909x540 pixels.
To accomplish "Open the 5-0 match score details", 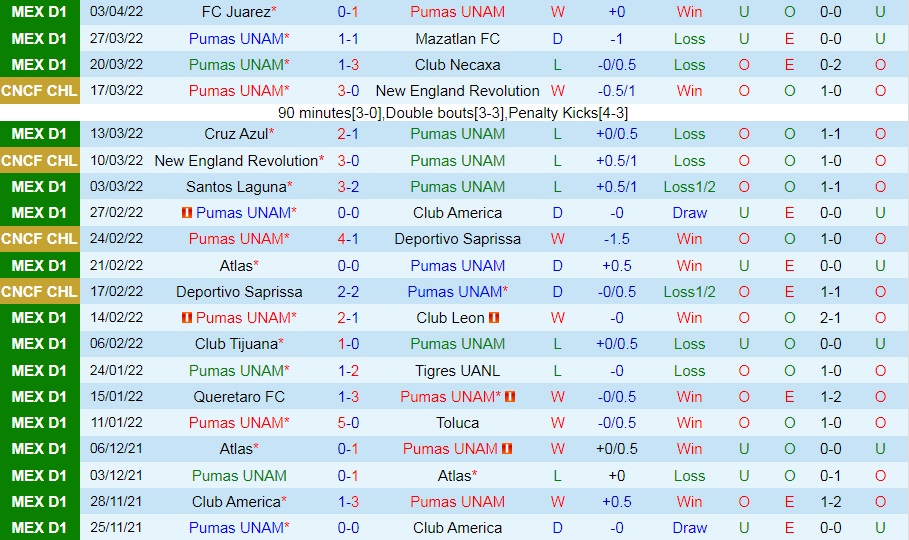I will click(x=348, y=423).
